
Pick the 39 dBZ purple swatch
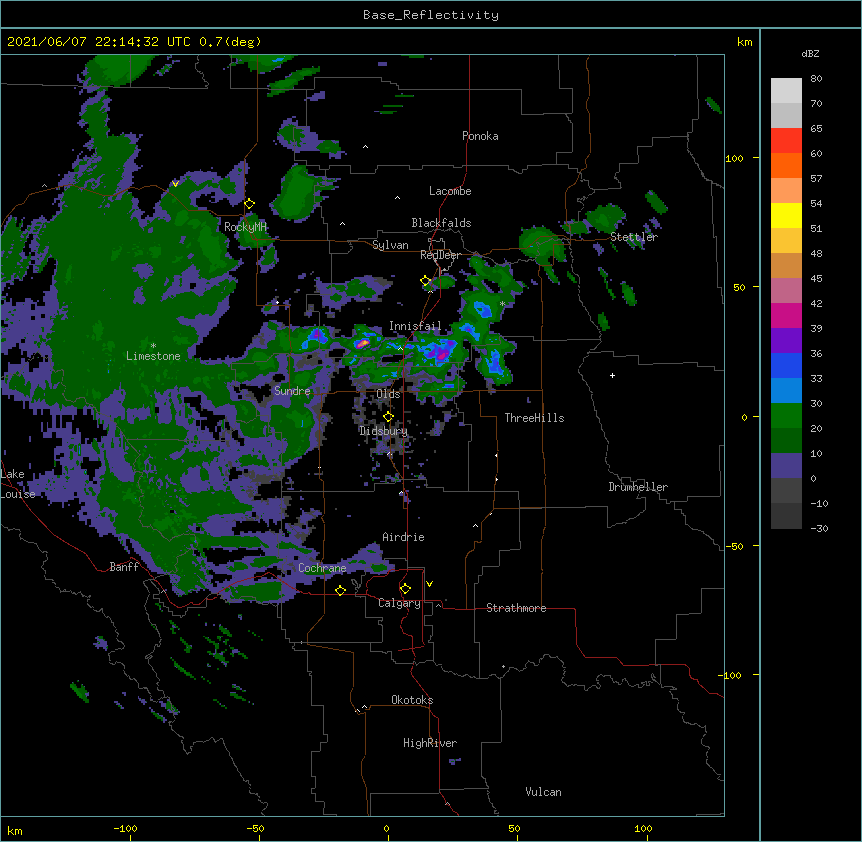(x=786, y=341)
